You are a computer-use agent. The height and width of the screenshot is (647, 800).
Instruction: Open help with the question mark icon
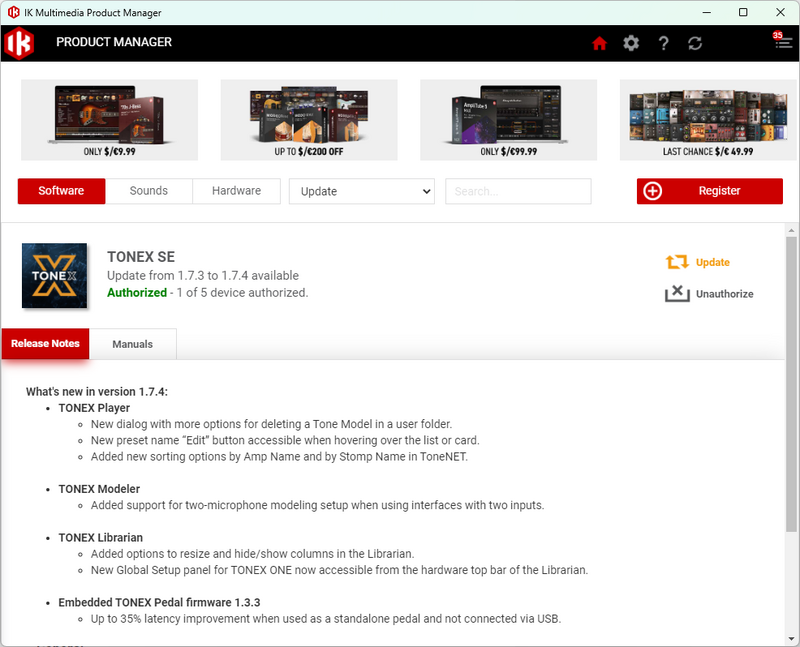663,43
